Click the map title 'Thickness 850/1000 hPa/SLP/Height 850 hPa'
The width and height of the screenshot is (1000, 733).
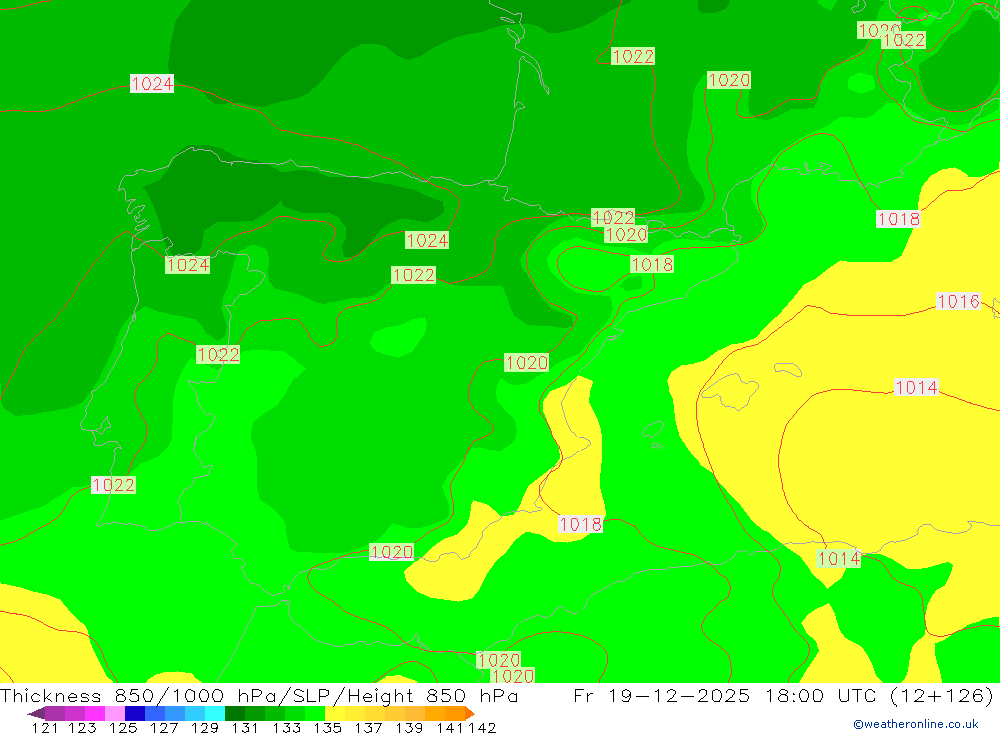(259, 695)
